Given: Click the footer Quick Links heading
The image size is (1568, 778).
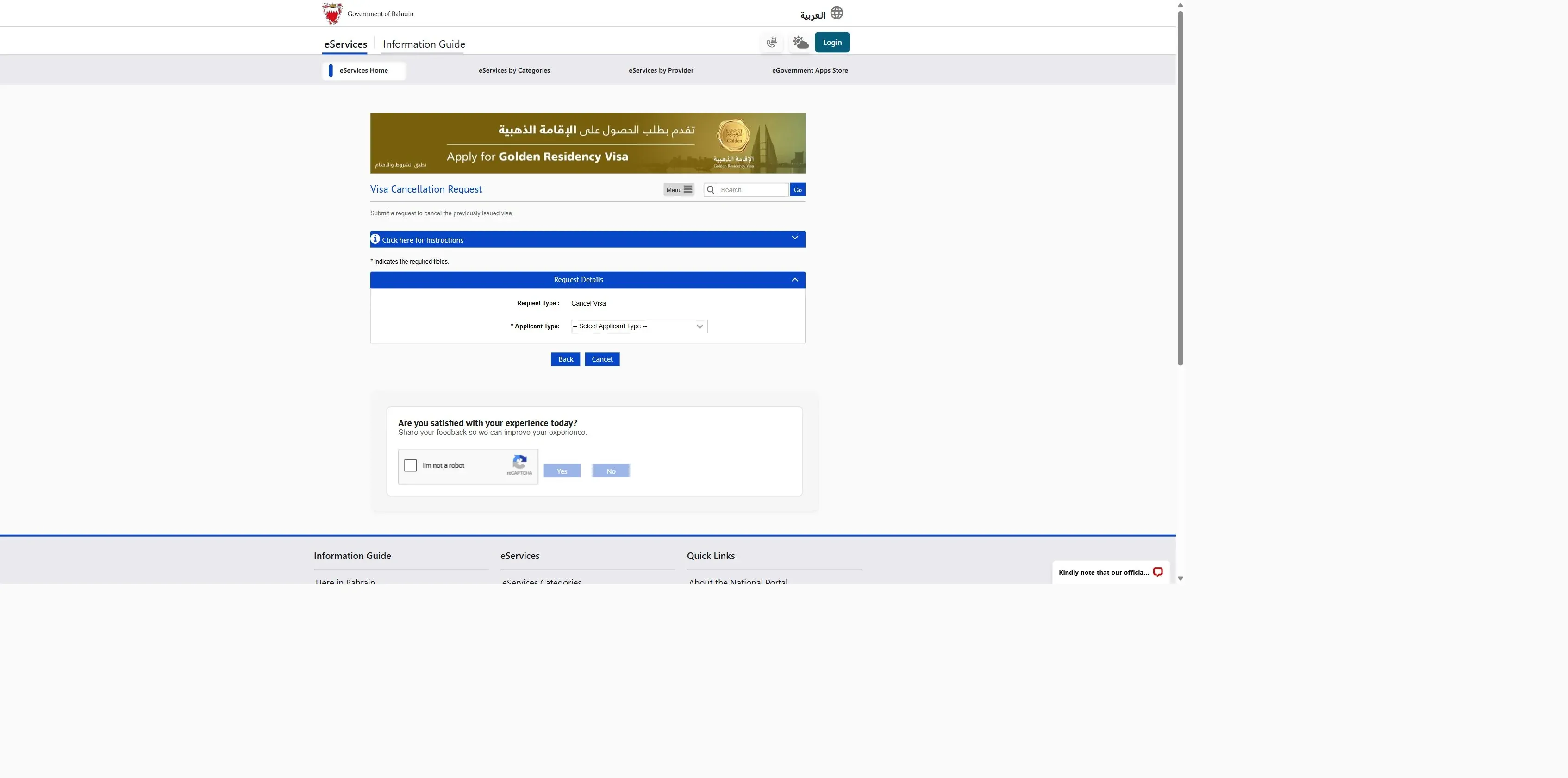Looking at the screenshot, I should (x=711, y=556).
